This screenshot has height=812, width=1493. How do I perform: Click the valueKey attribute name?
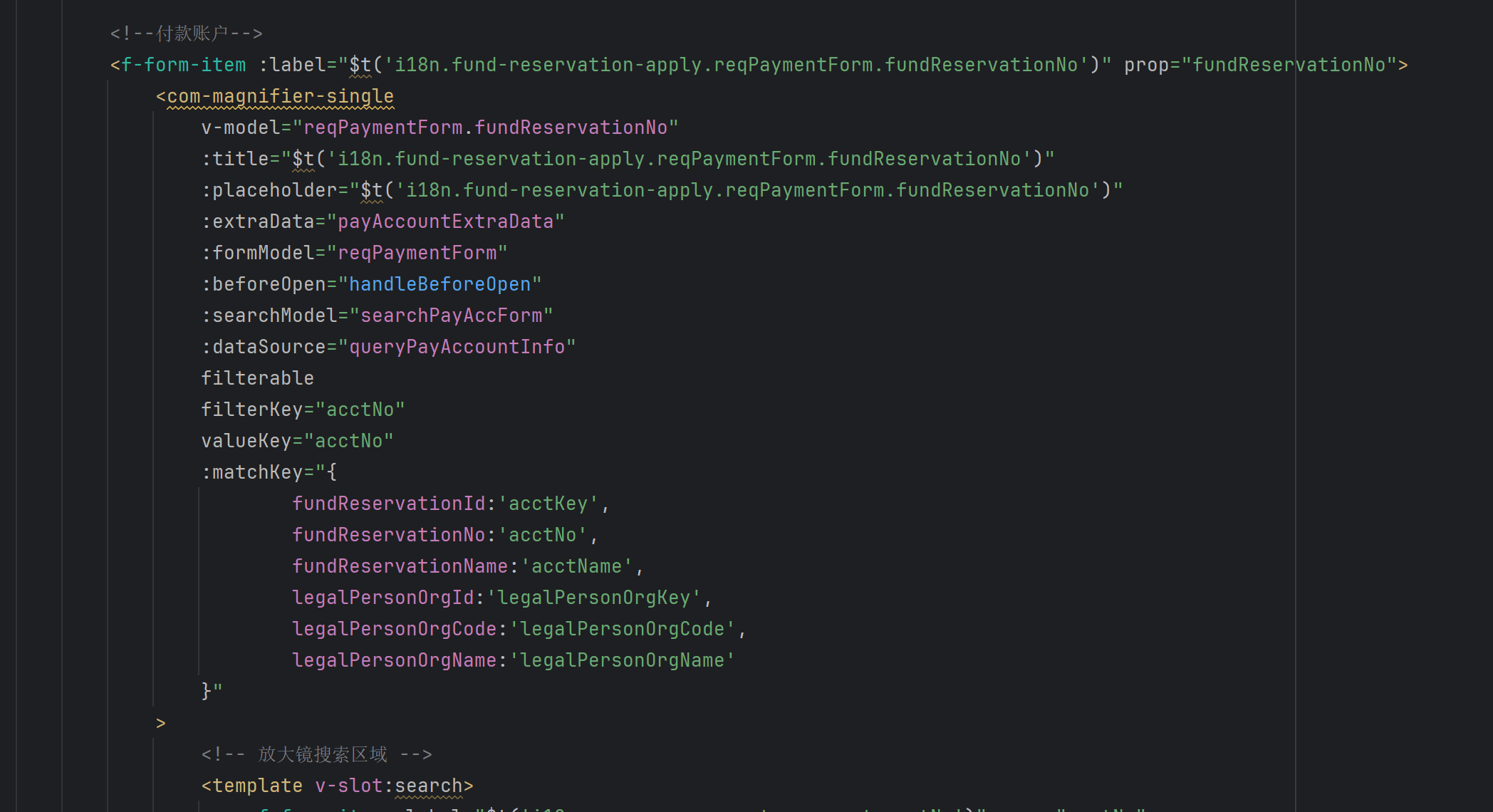tap(246, 441)
